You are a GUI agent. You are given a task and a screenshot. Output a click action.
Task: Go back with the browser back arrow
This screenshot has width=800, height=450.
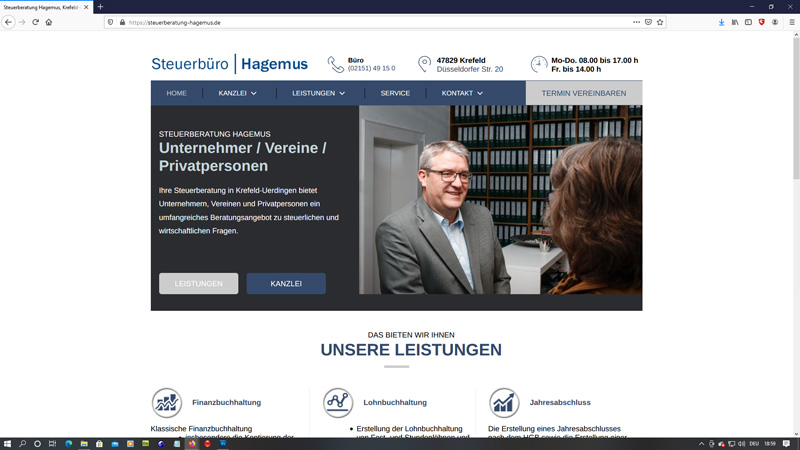8,22
